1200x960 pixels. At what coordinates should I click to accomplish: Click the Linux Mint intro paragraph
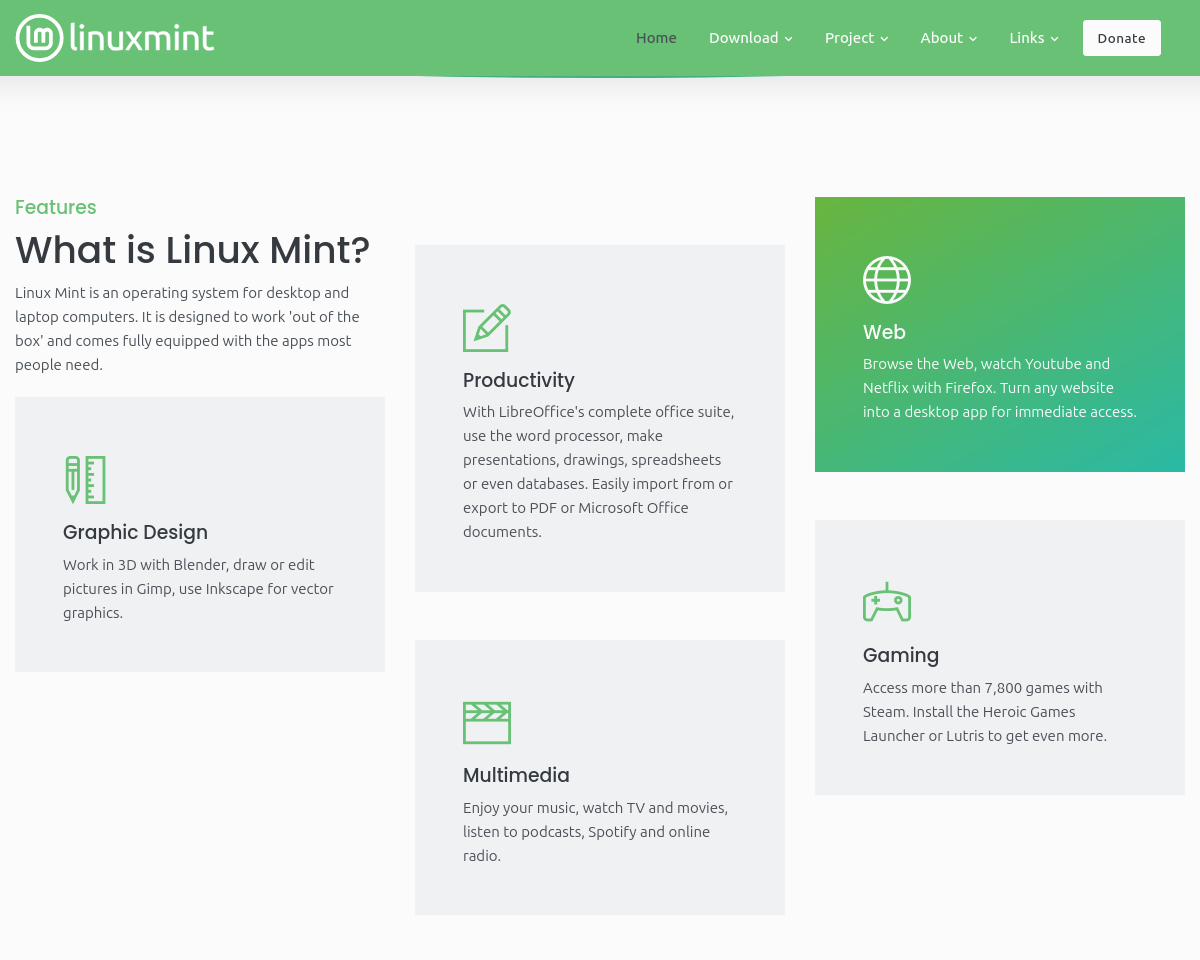[x=187, y=329]
